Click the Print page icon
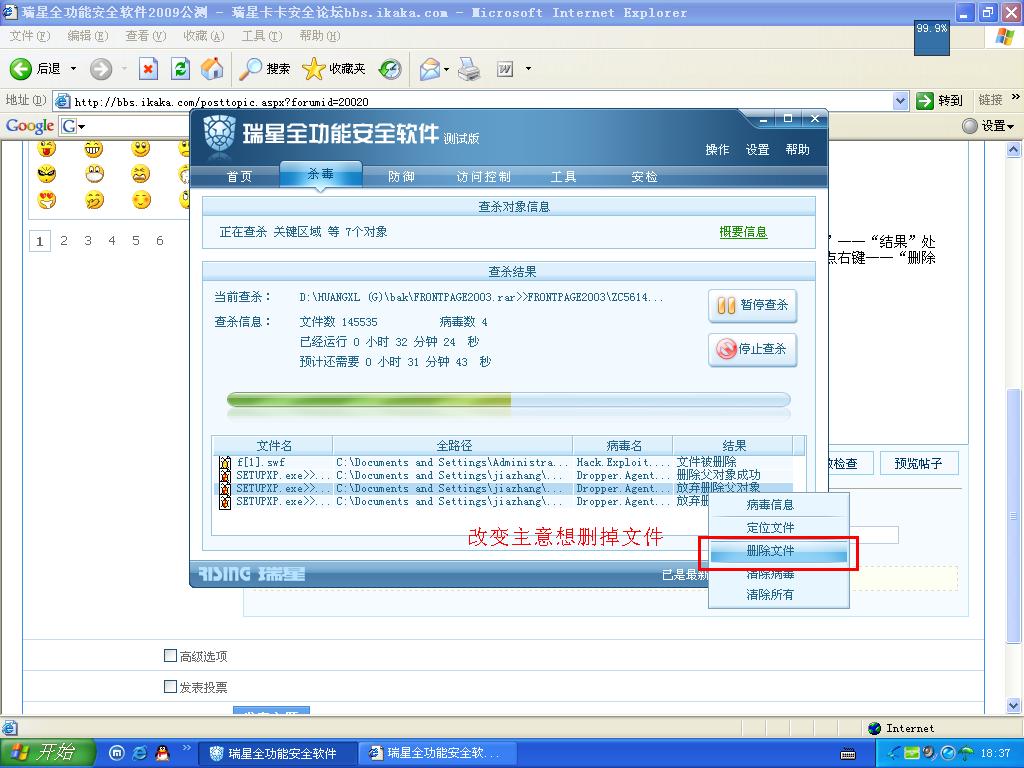The height and width of the screenshot is (768, 1024). [x=469, y=69]
